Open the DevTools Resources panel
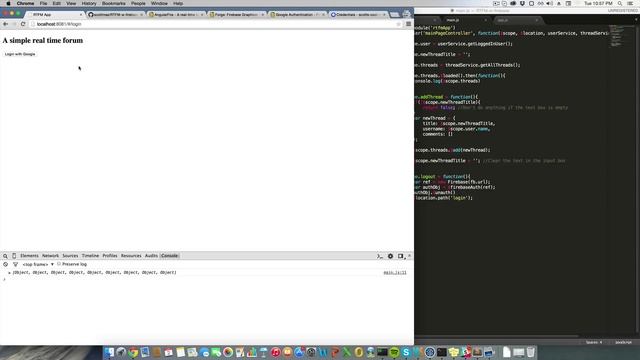Screen dimensions: 640x360 tap(131, 256)
